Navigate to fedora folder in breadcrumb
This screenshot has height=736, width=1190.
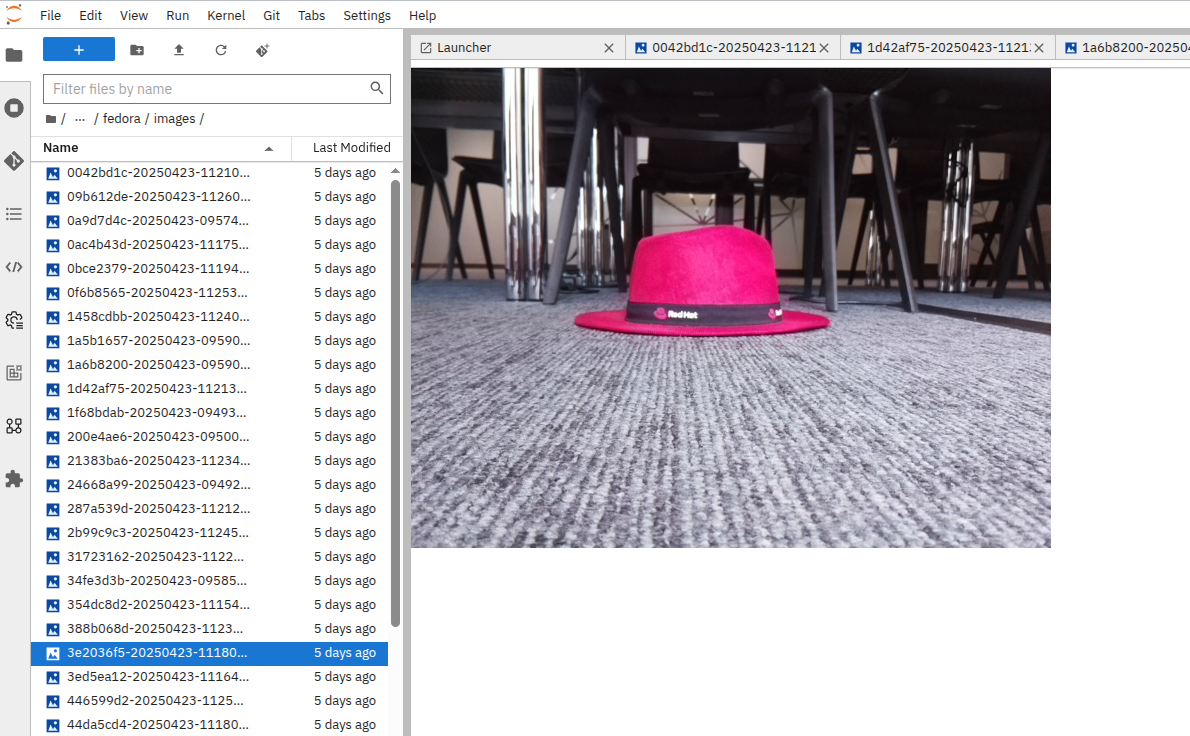(122, 119)
